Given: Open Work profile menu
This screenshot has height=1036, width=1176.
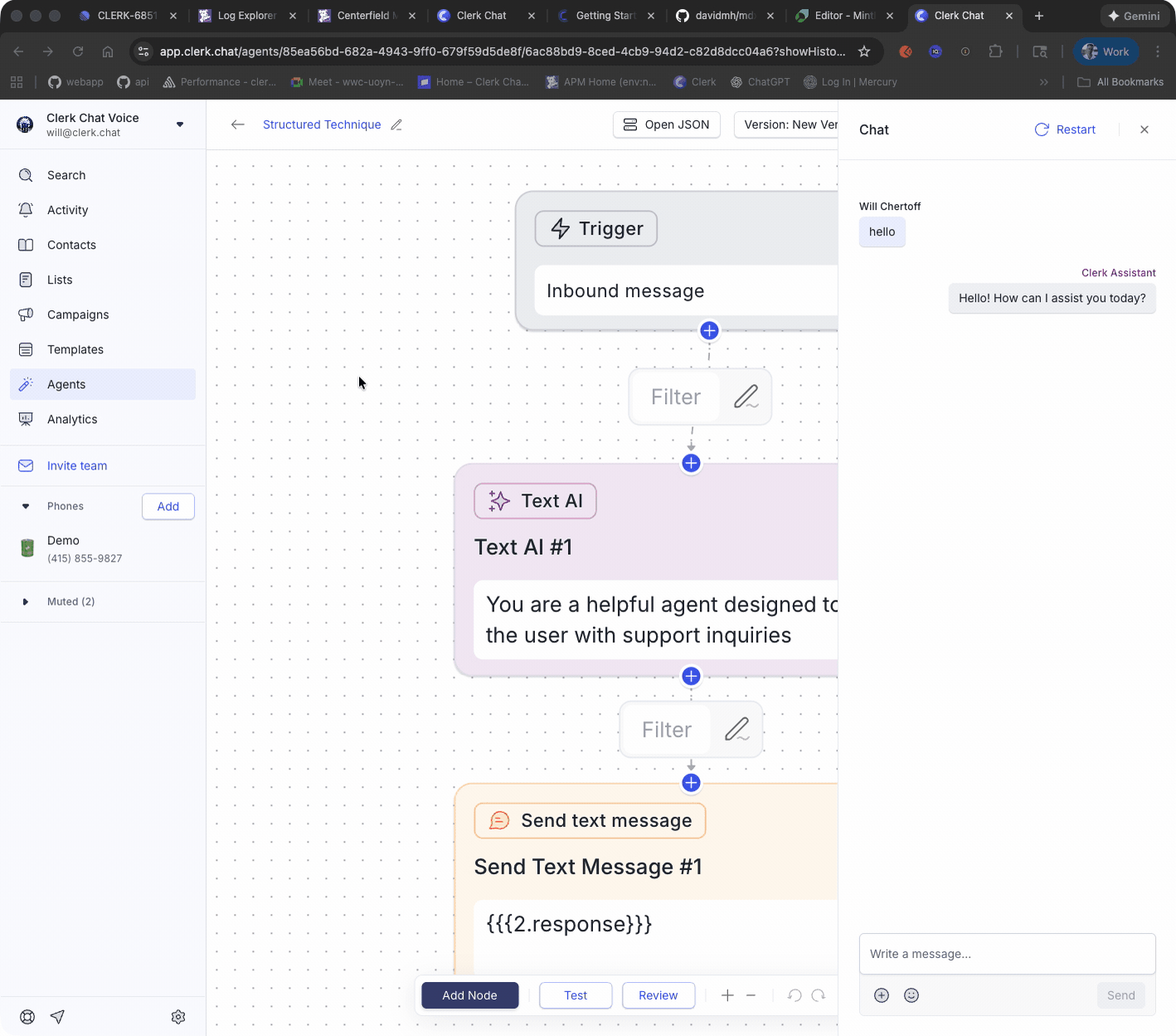Looking at the screenshot, I should click(x=1106, y=51).
